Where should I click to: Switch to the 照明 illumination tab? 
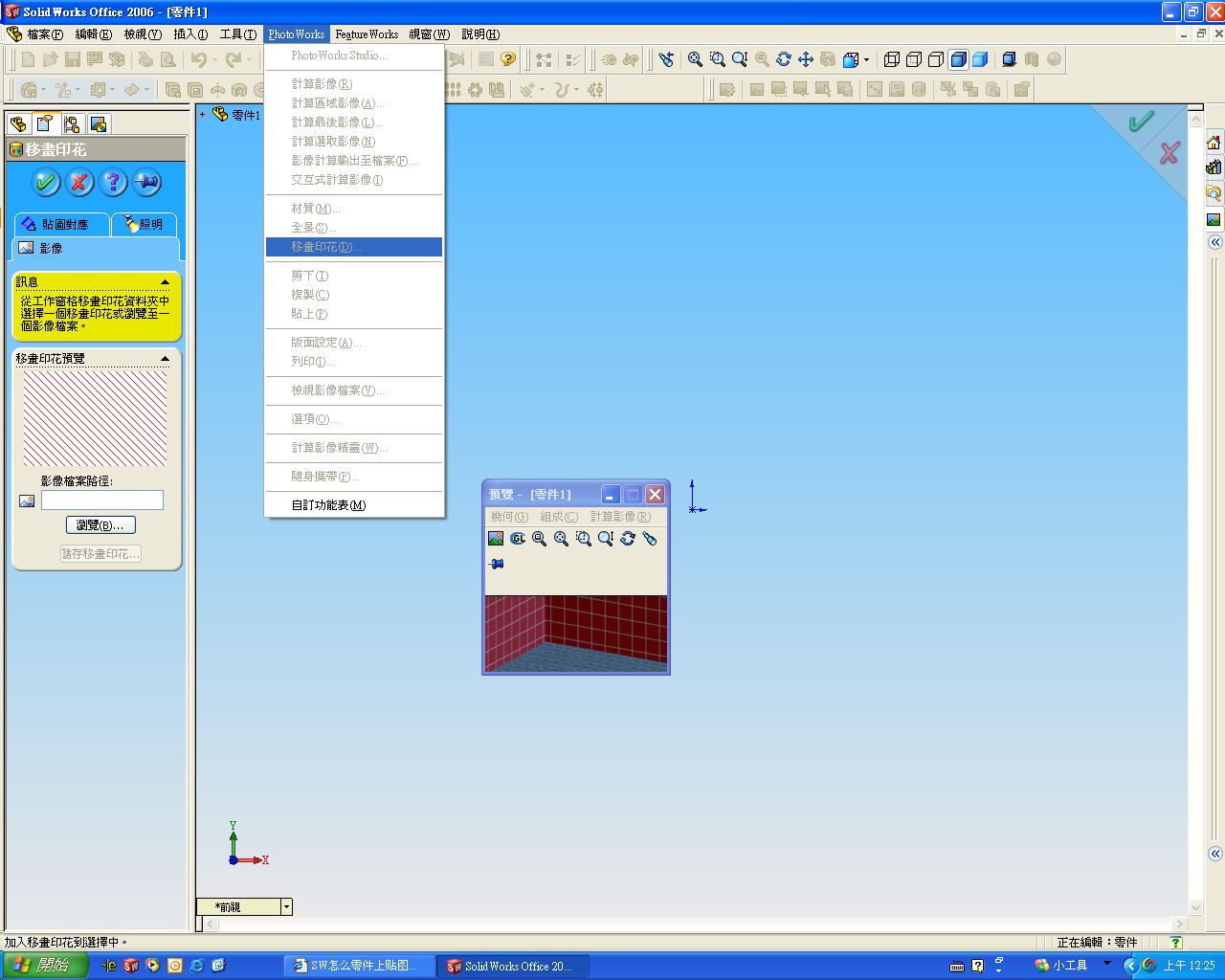pos(145,224)
